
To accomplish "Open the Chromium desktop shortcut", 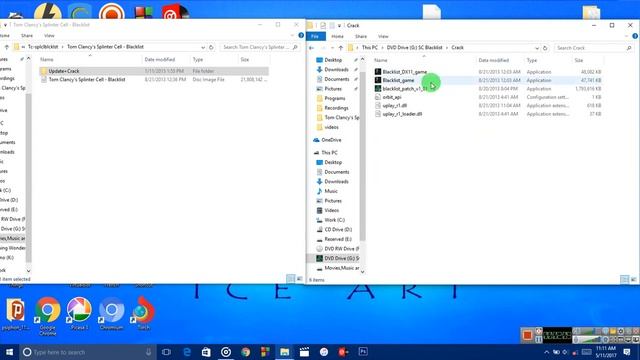I will pyautogui.click(x=111, y=313).
